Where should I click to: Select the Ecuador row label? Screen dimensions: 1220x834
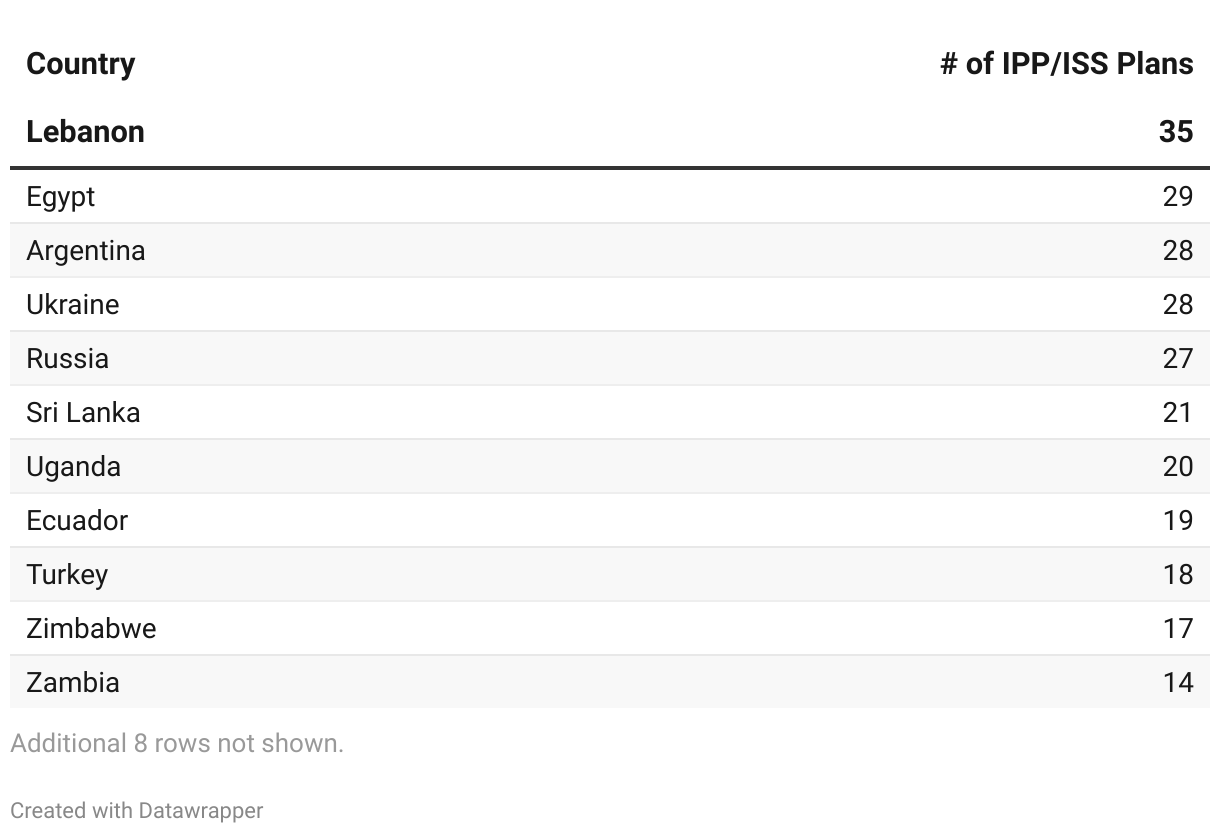click(77, 521)
